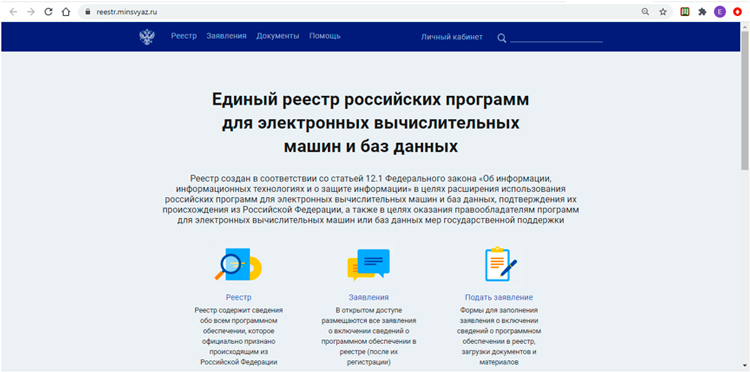Click the red browser update icon

(x=737, y=12)
